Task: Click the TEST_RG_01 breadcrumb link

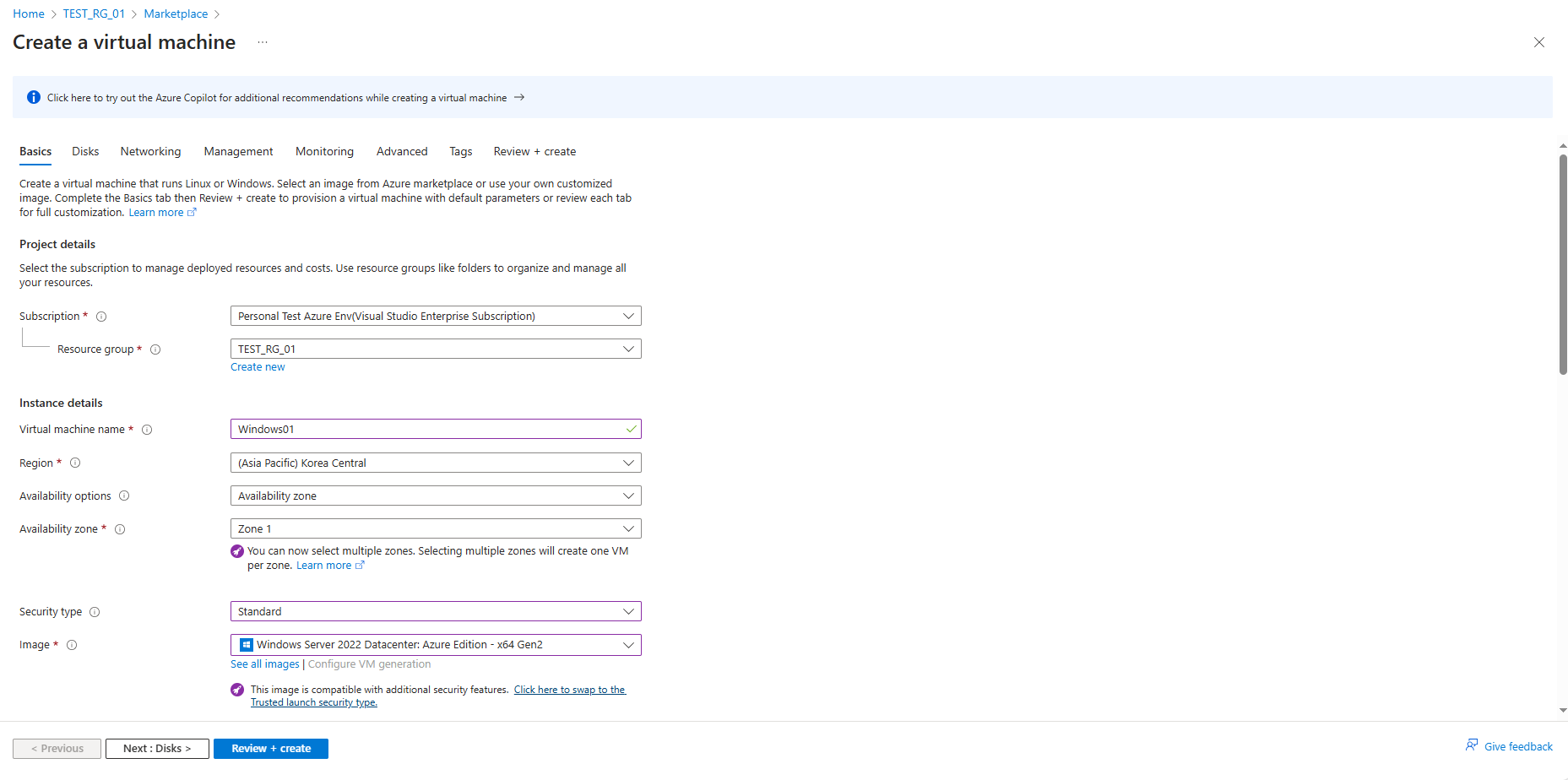Action: click(94, 14)
